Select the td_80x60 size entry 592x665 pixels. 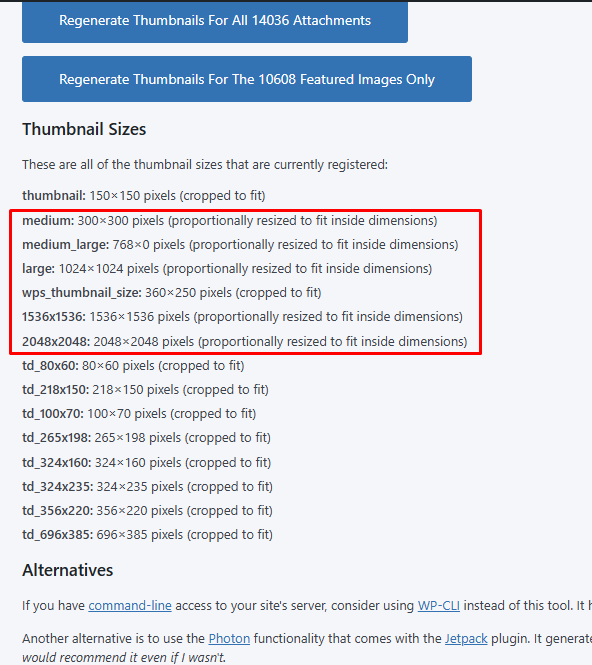133,366
